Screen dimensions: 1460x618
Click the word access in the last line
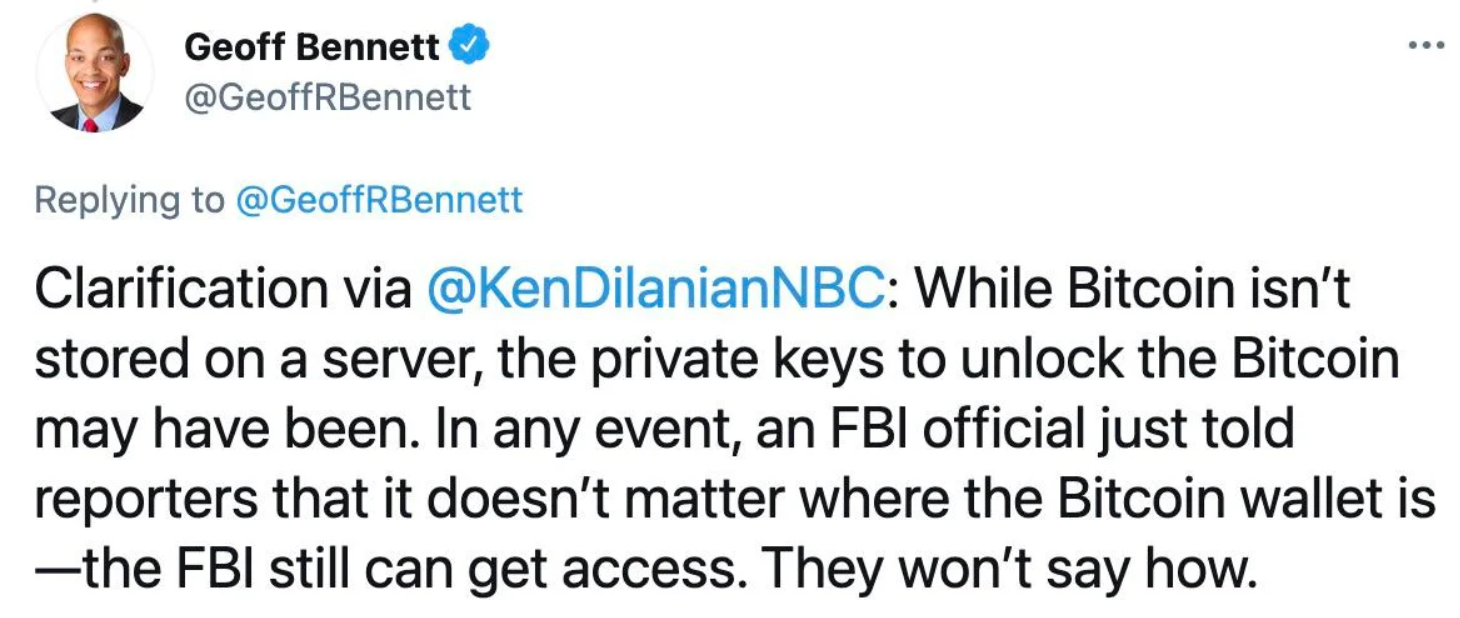point(653,566)
